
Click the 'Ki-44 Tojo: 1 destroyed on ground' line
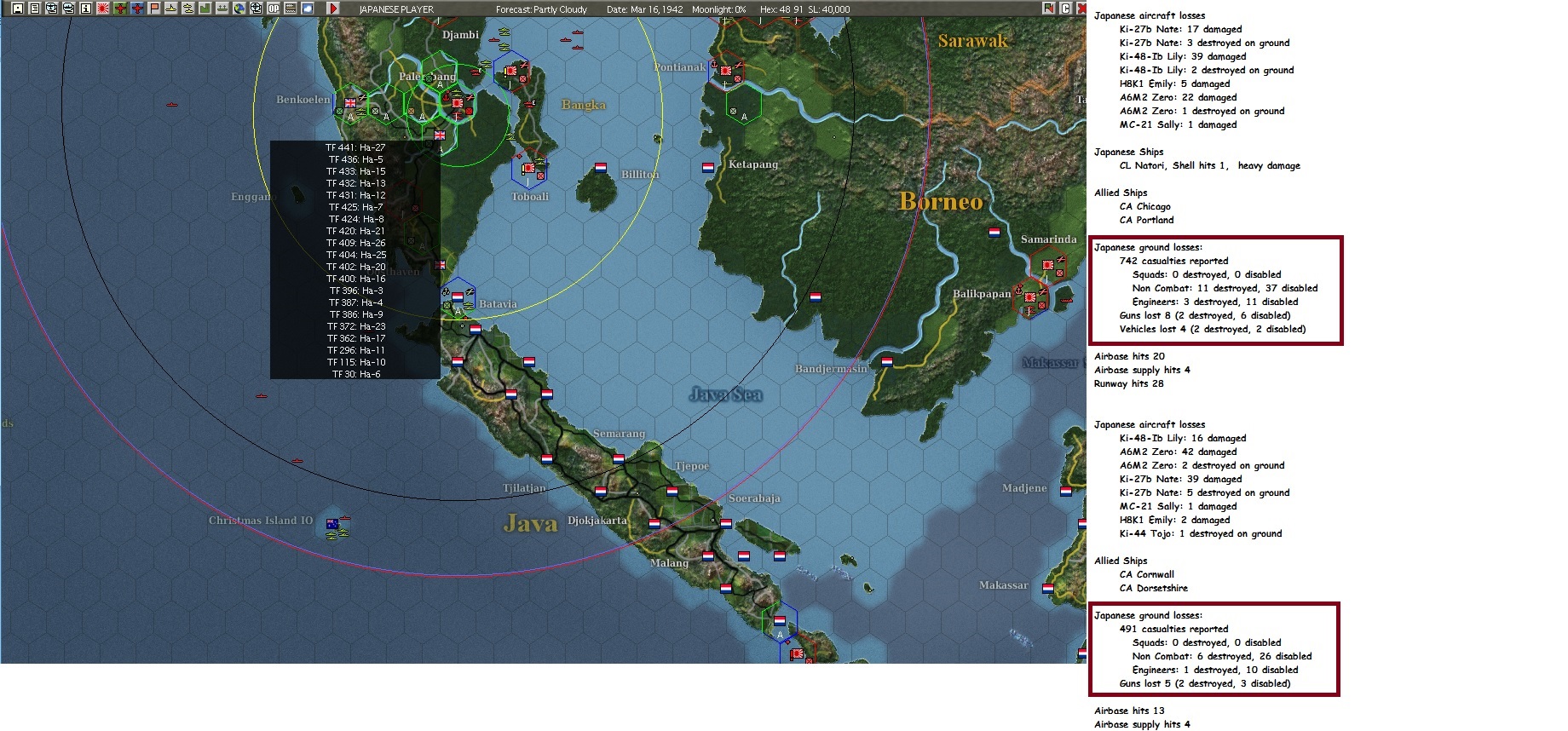point(1201,533)
